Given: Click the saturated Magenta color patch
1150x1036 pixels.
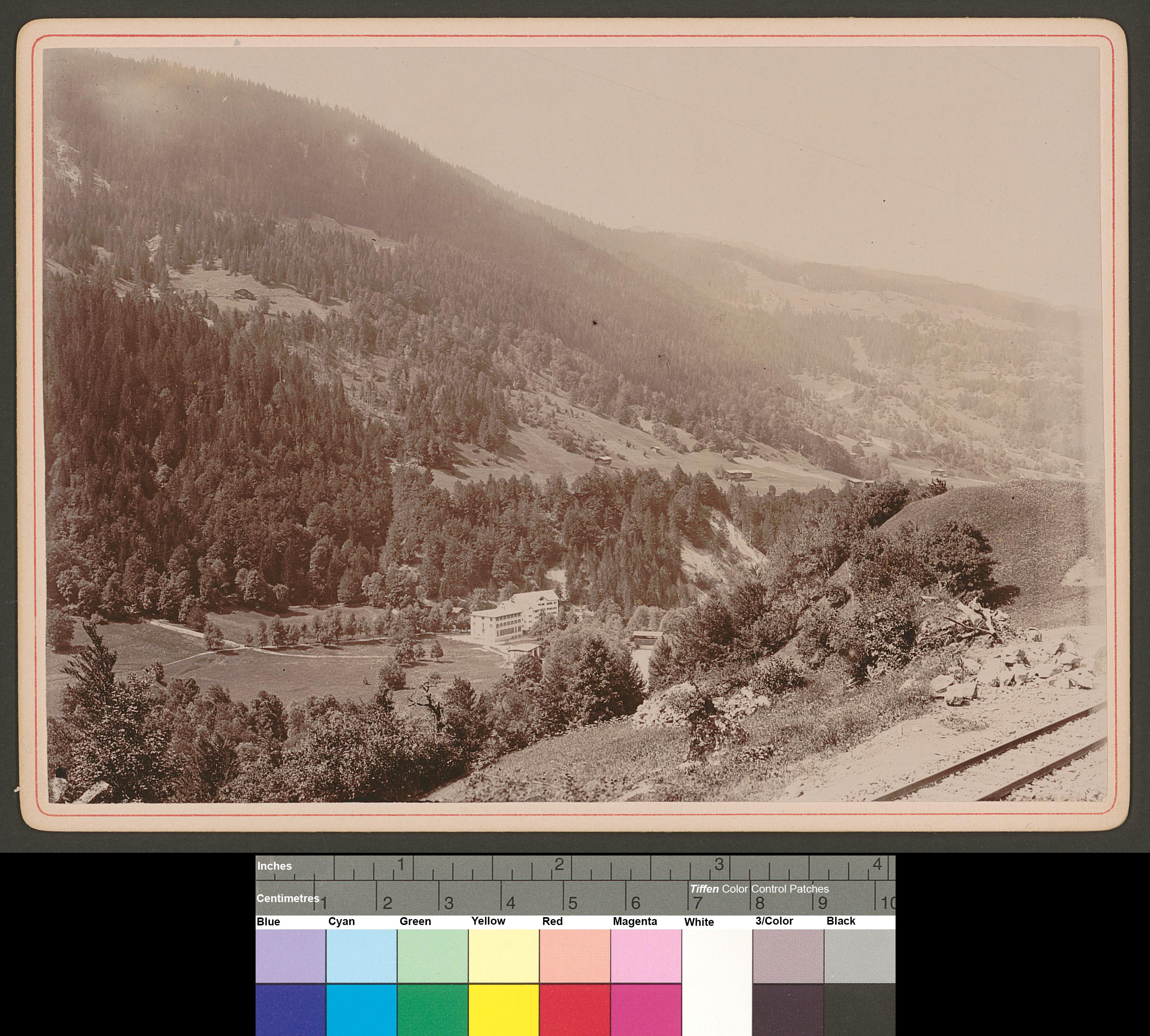Looking at the screenshot, I should 646,1010.
